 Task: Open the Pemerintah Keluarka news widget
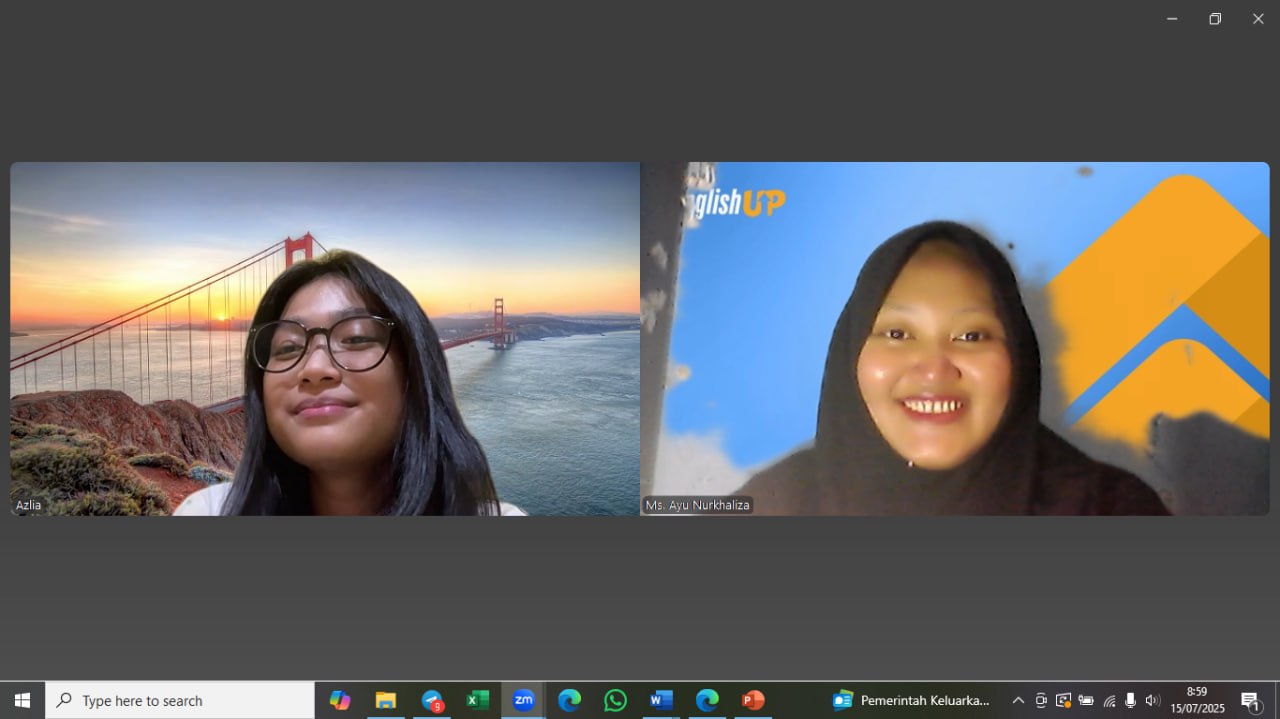click(911, 700)
